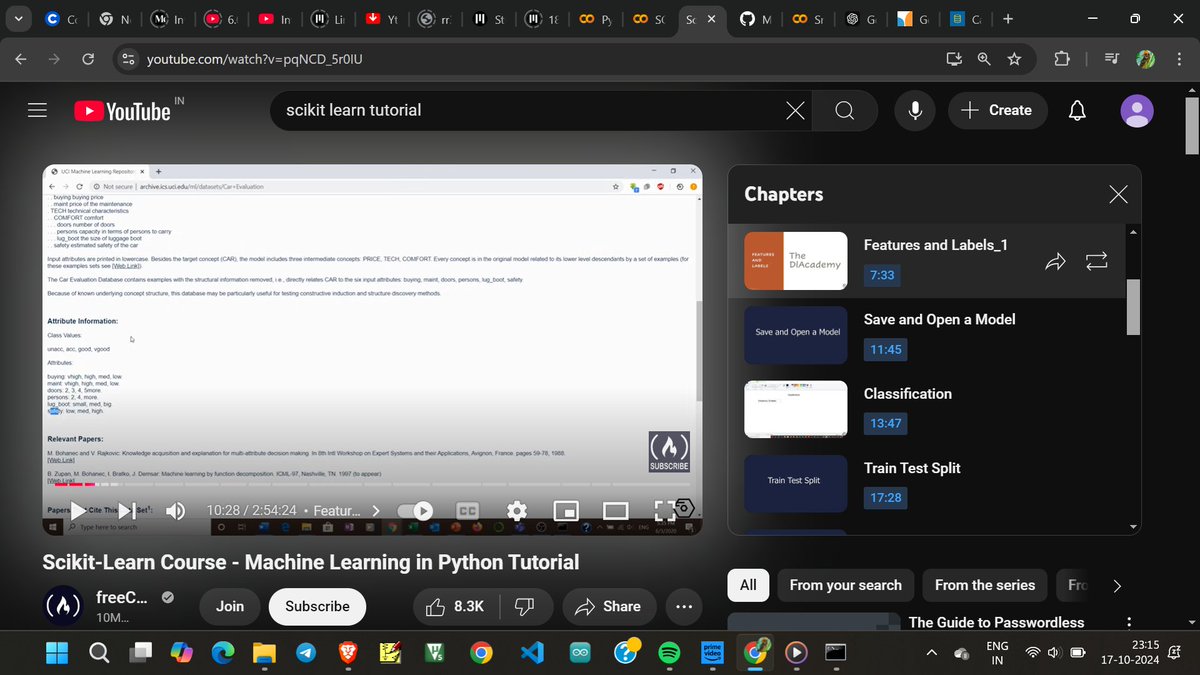Open options for The Guide to Passwordless video
Screen dimensions: 1200x675
pyautogui.click(x=1130, y=622)
